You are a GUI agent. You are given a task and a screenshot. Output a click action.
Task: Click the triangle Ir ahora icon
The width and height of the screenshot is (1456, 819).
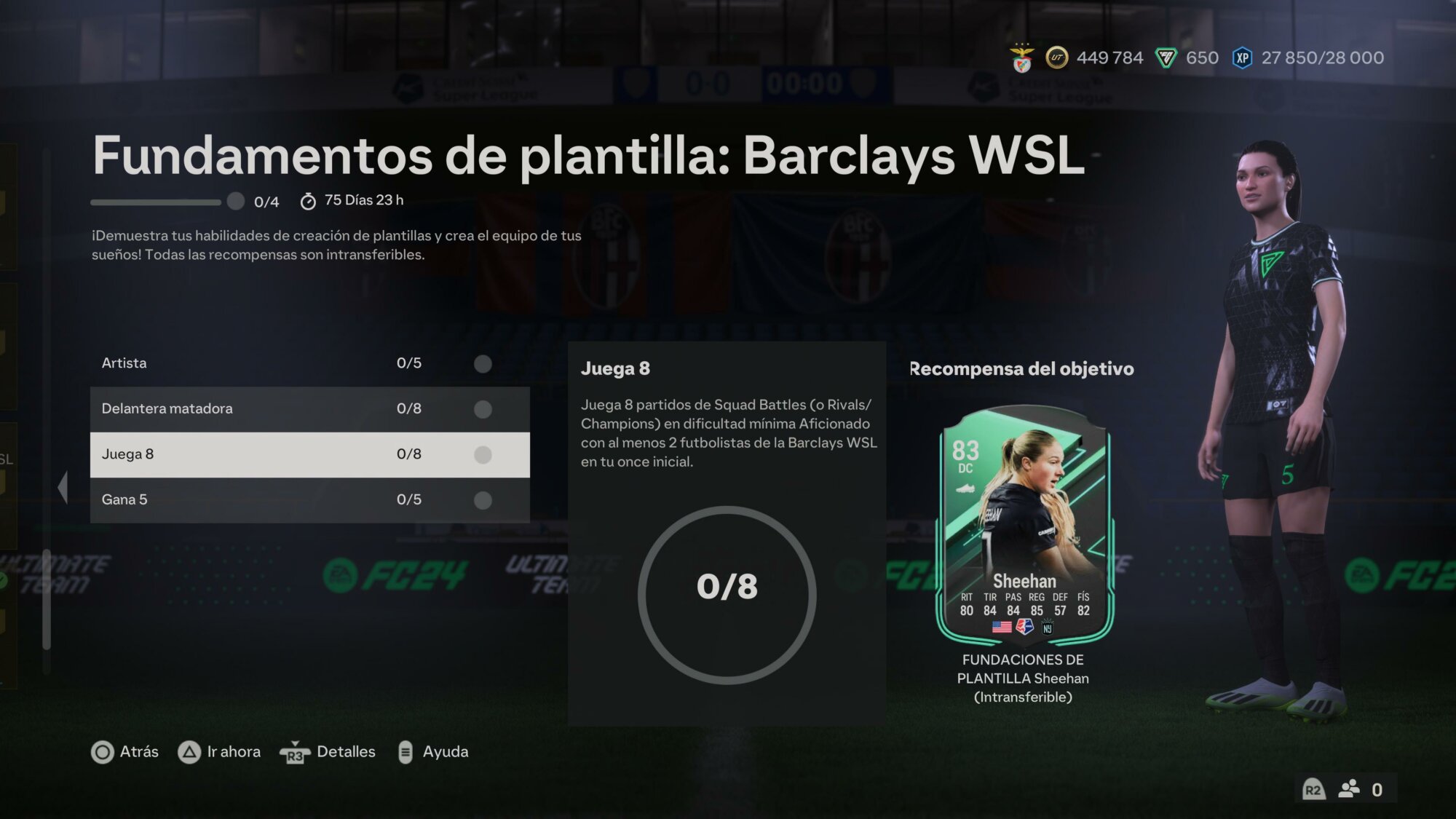(x=189, y=752)
